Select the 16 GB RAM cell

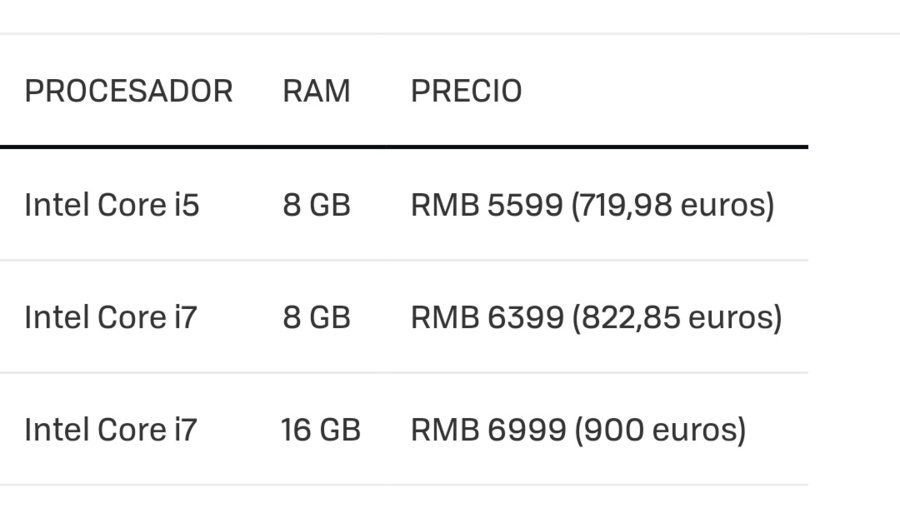321,430
